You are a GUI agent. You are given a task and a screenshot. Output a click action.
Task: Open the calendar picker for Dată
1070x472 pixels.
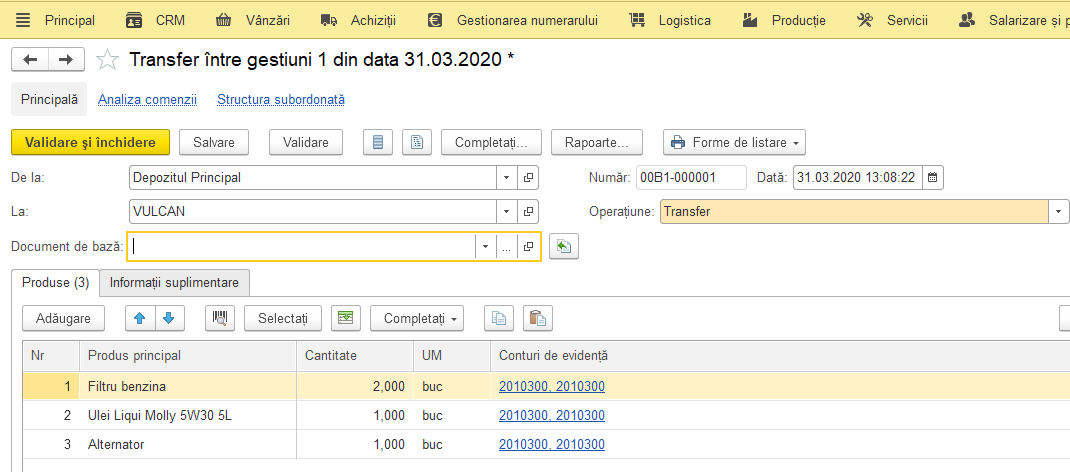click(933, 177)
